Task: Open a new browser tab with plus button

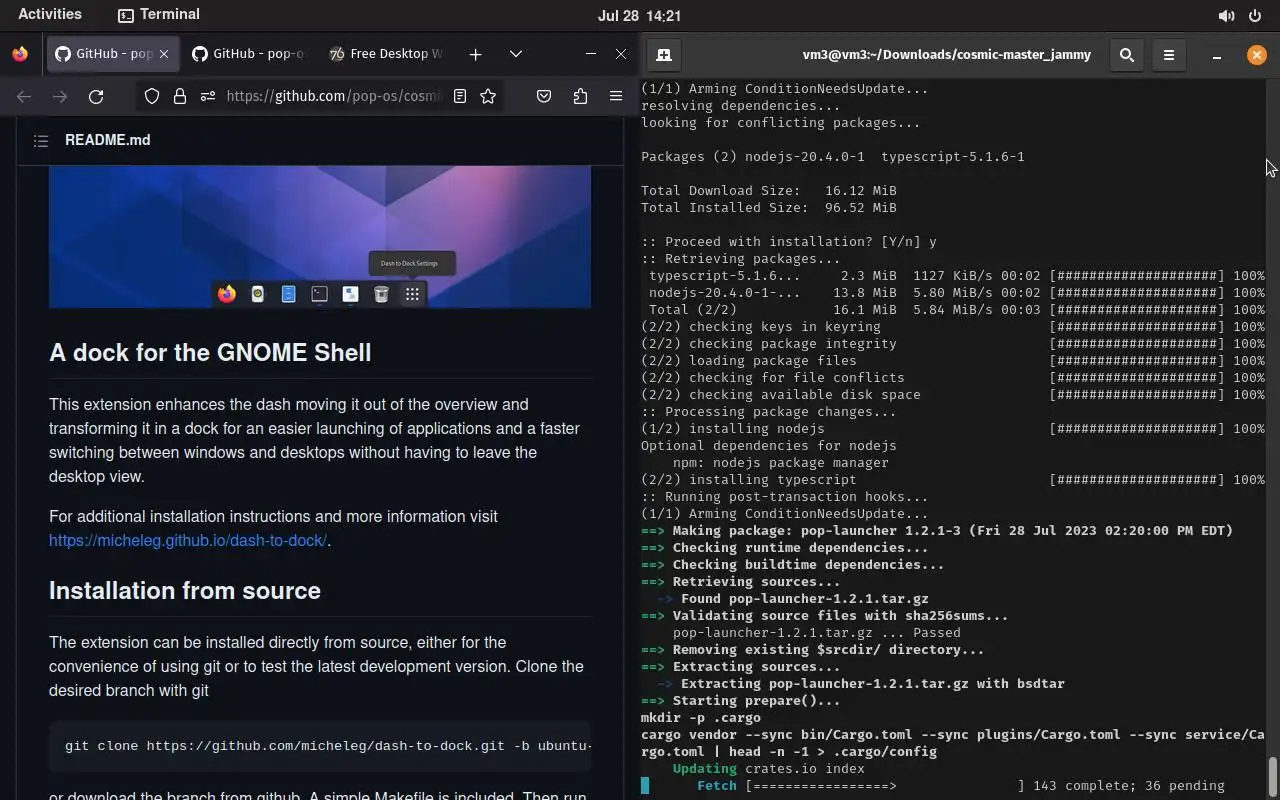Action: (x=476, y=54)
